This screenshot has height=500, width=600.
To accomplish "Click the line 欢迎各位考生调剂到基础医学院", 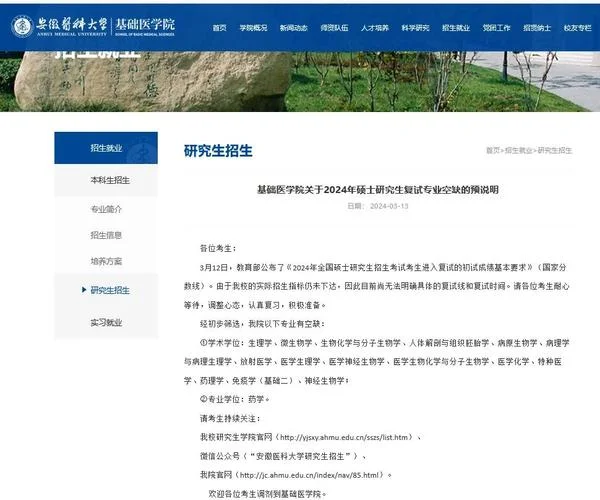I will (267, 494).
